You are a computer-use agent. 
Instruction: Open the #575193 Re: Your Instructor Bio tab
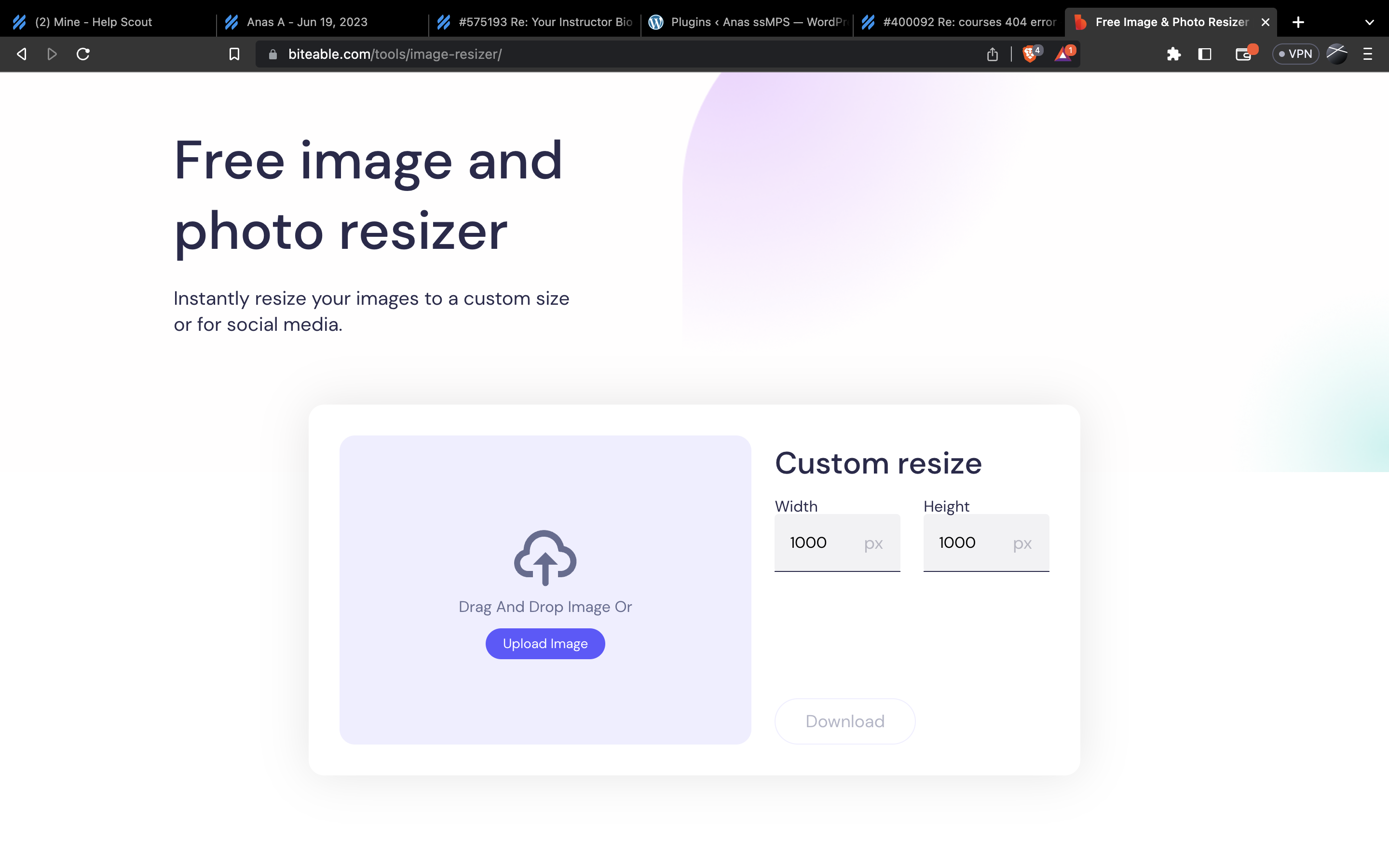tap(534, 22)
